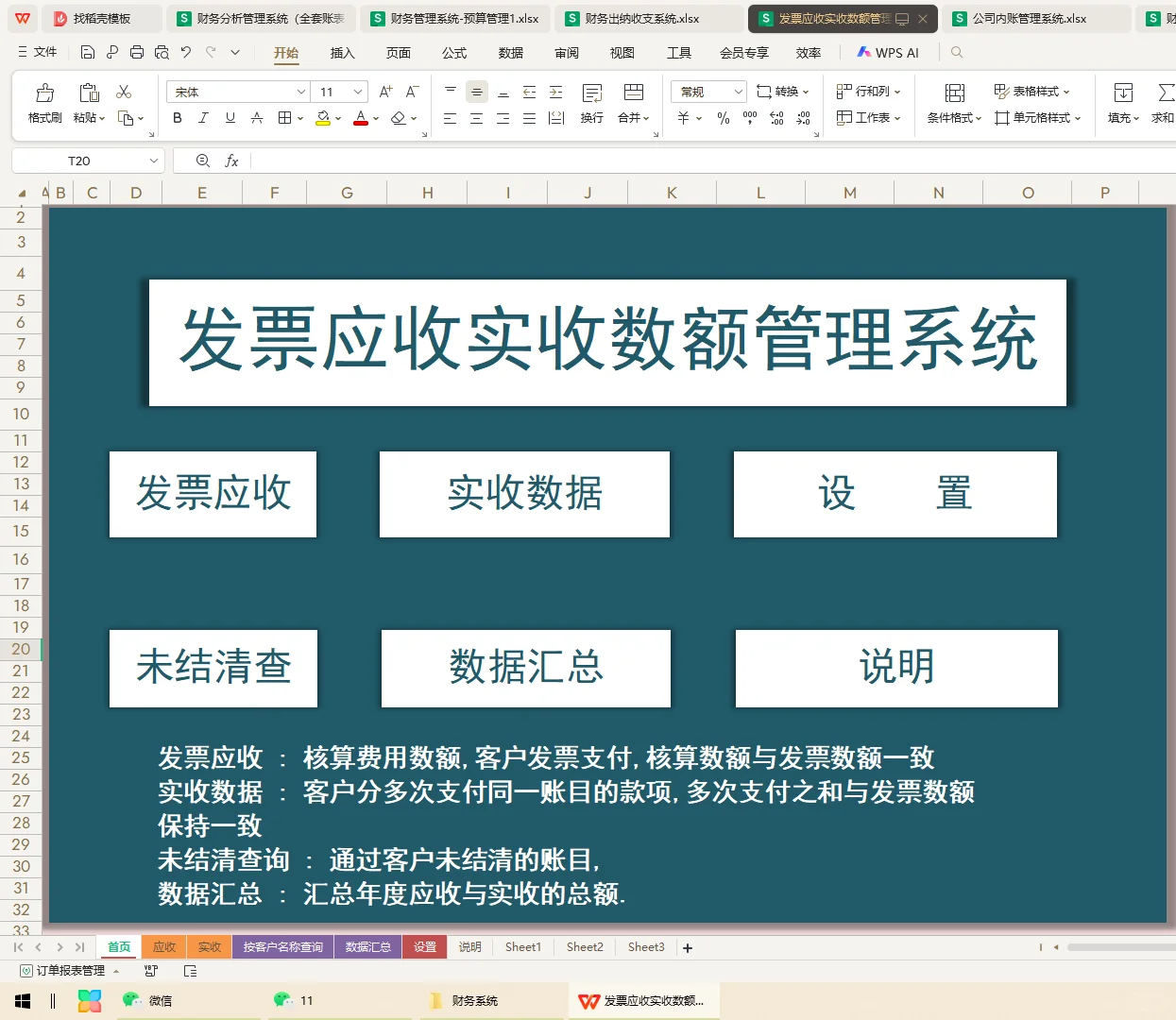1176x1020 pixels.
Task: Select the format painter (格式刷) tool
Action: (43, 98)
